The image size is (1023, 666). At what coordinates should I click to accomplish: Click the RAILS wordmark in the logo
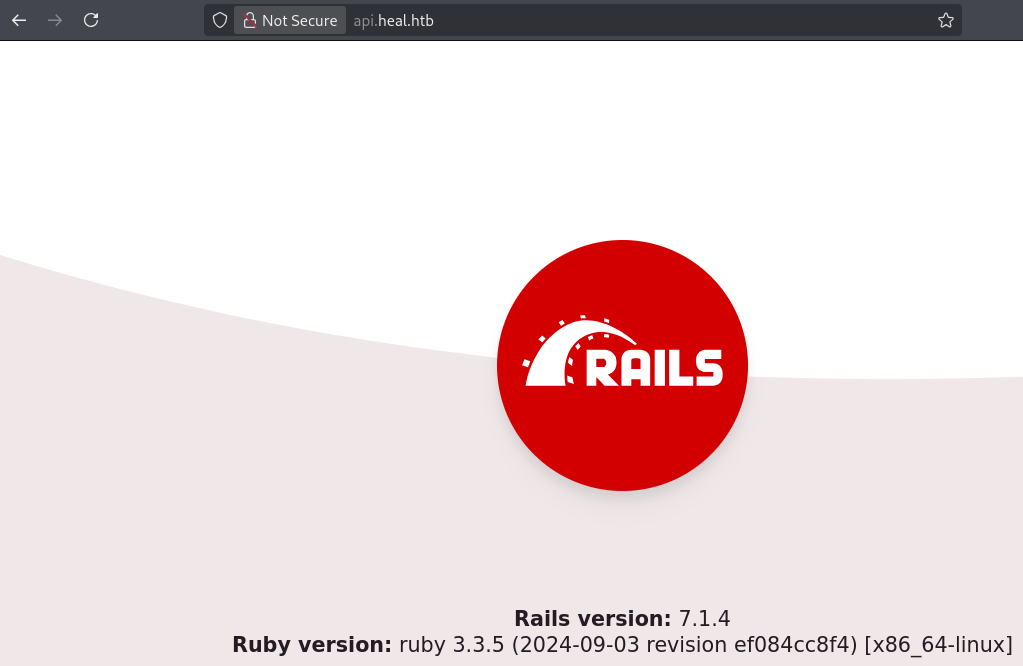tap(653, 368)
